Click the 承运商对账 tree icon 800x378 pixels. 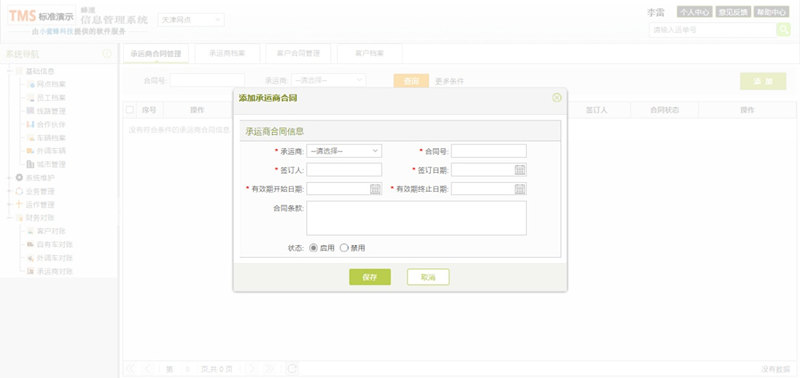tap(31, 271)
